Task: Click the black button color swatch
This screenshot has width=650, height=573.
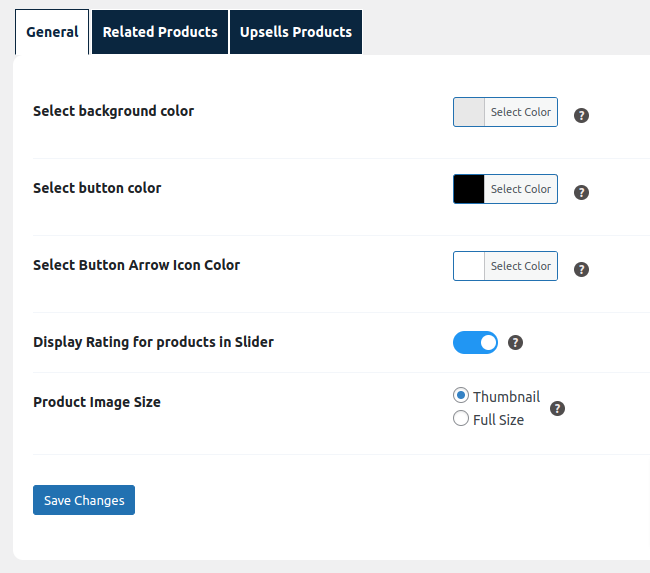Action: (469, 189)
